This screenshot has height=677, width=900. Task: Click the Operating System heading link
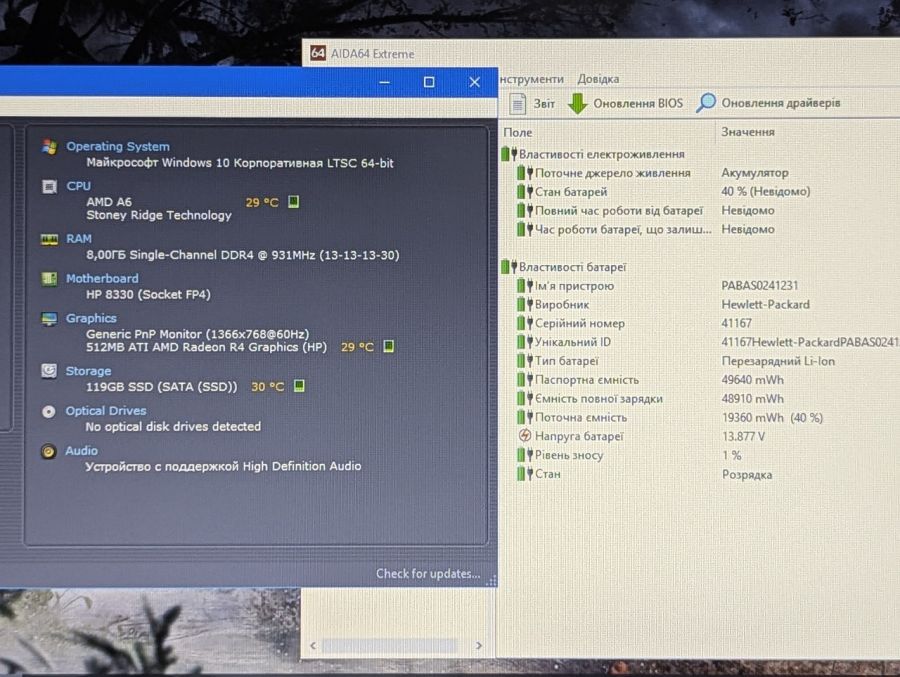[x=118, y=146]
